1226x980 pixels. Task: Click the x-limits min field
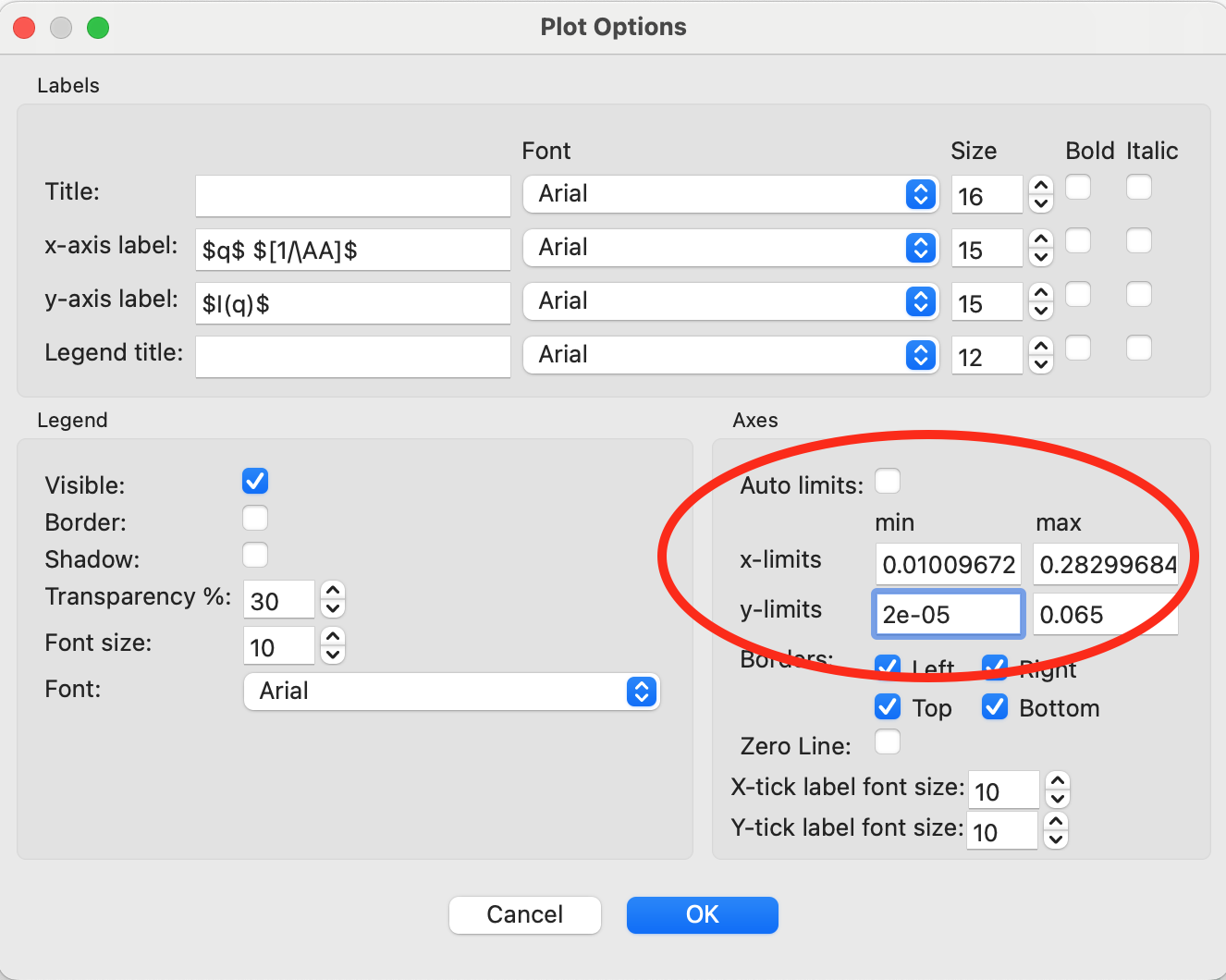tap(948, 565)
